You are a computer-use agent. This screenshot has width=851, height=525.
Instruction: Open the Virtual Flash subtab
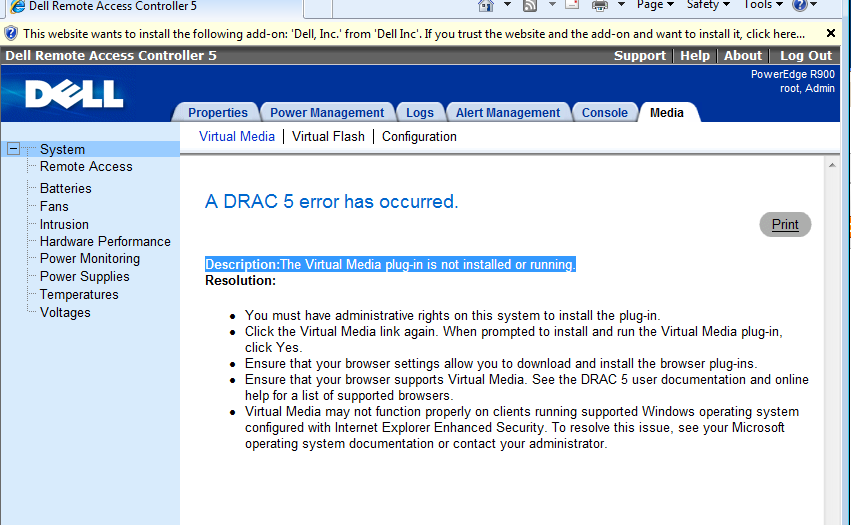pos(328,137)
